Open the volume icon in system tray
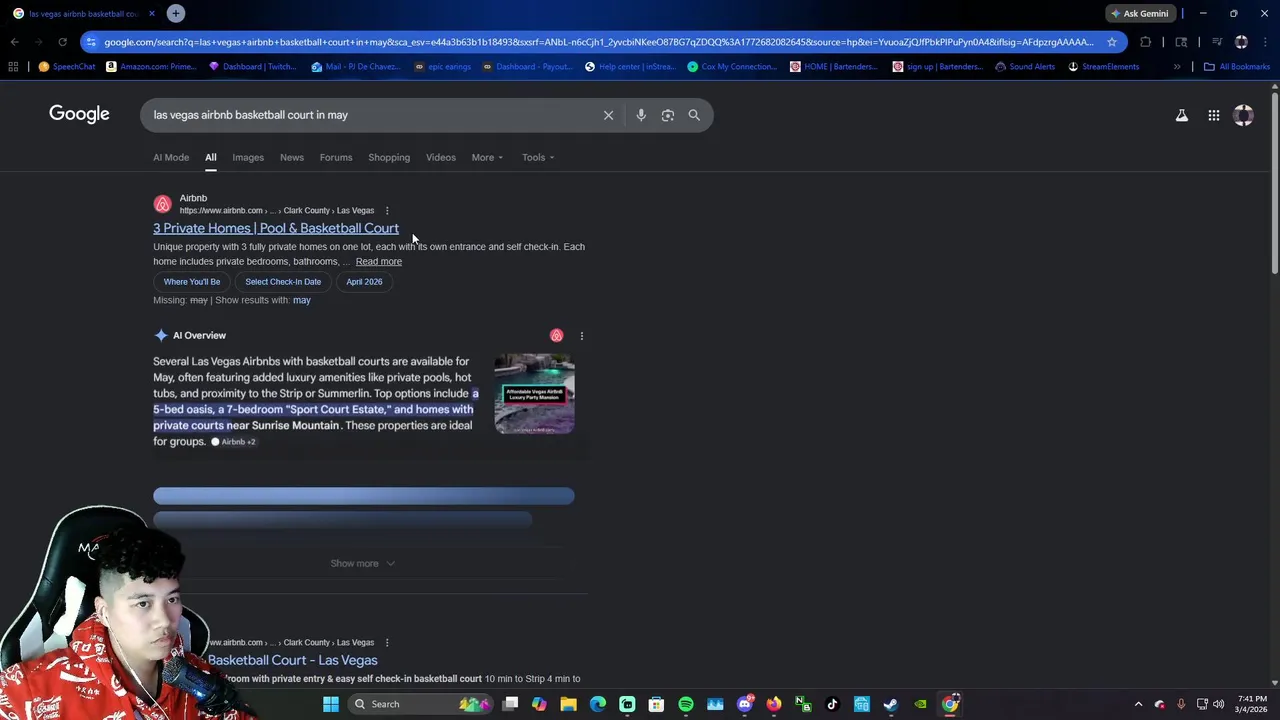The image size is (1280, 720). pyautogui.click(x=1218, y=704)
